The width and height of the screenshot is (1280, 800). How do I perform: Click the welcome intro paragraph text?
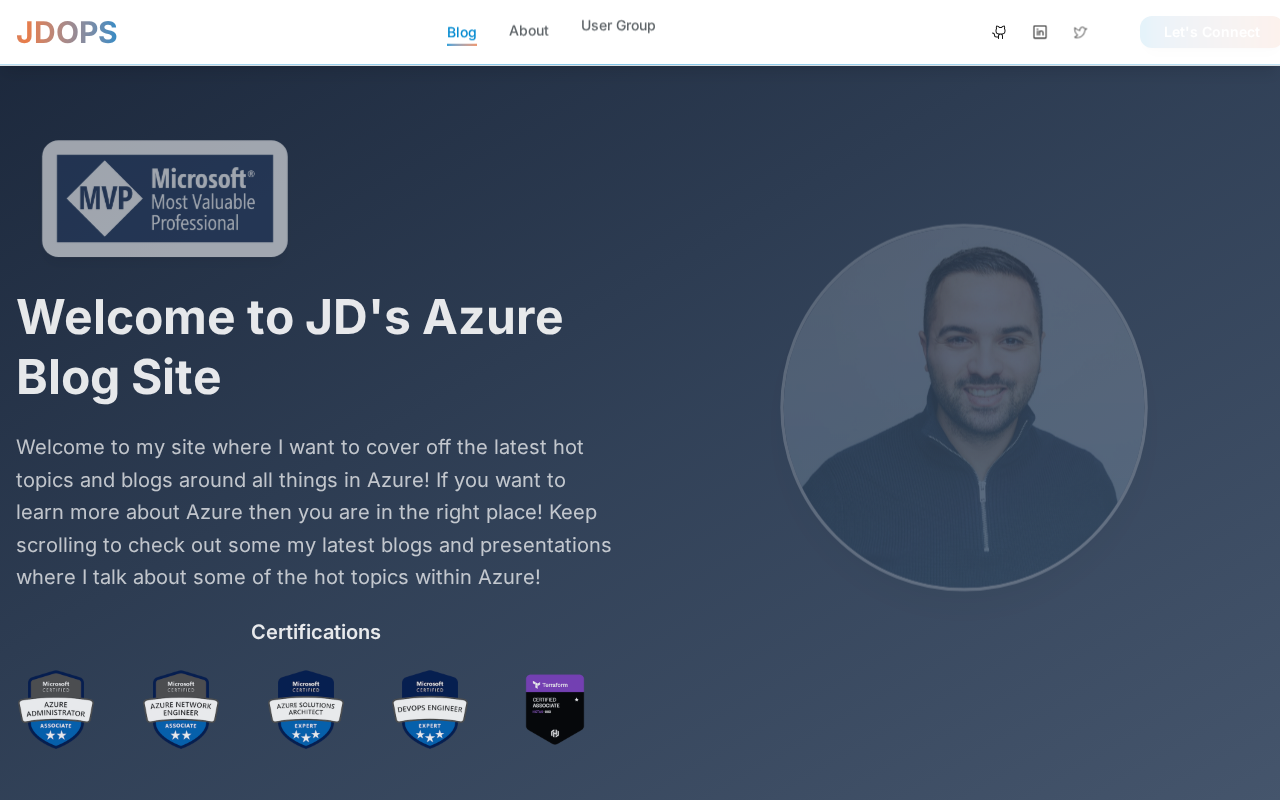pyautogui.click(x=314, y=512)
